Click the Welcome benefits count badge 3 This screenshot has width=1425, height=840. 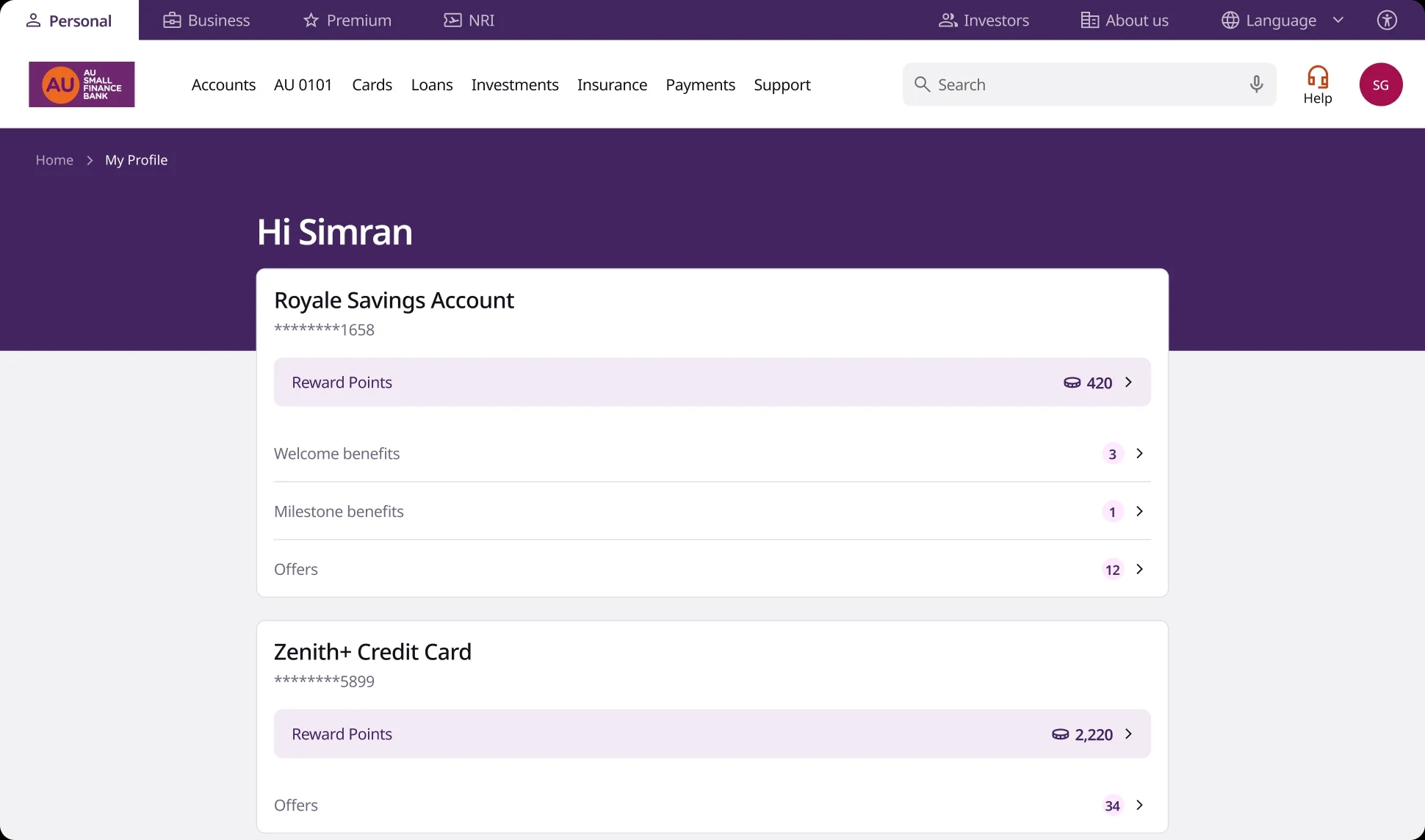(x=1113, y=454)
